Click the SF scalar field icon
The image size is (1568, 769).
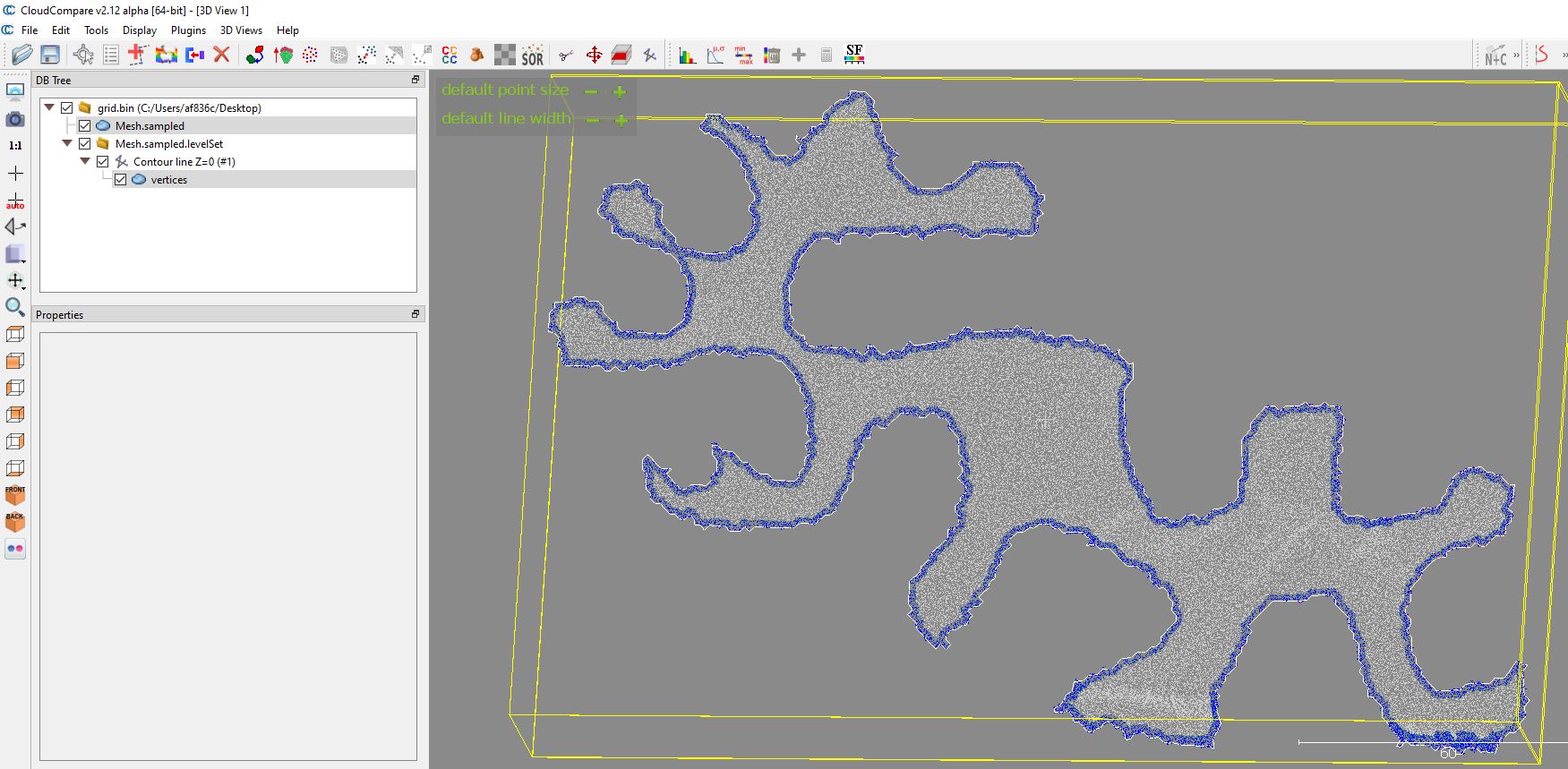tap(854, 55)
